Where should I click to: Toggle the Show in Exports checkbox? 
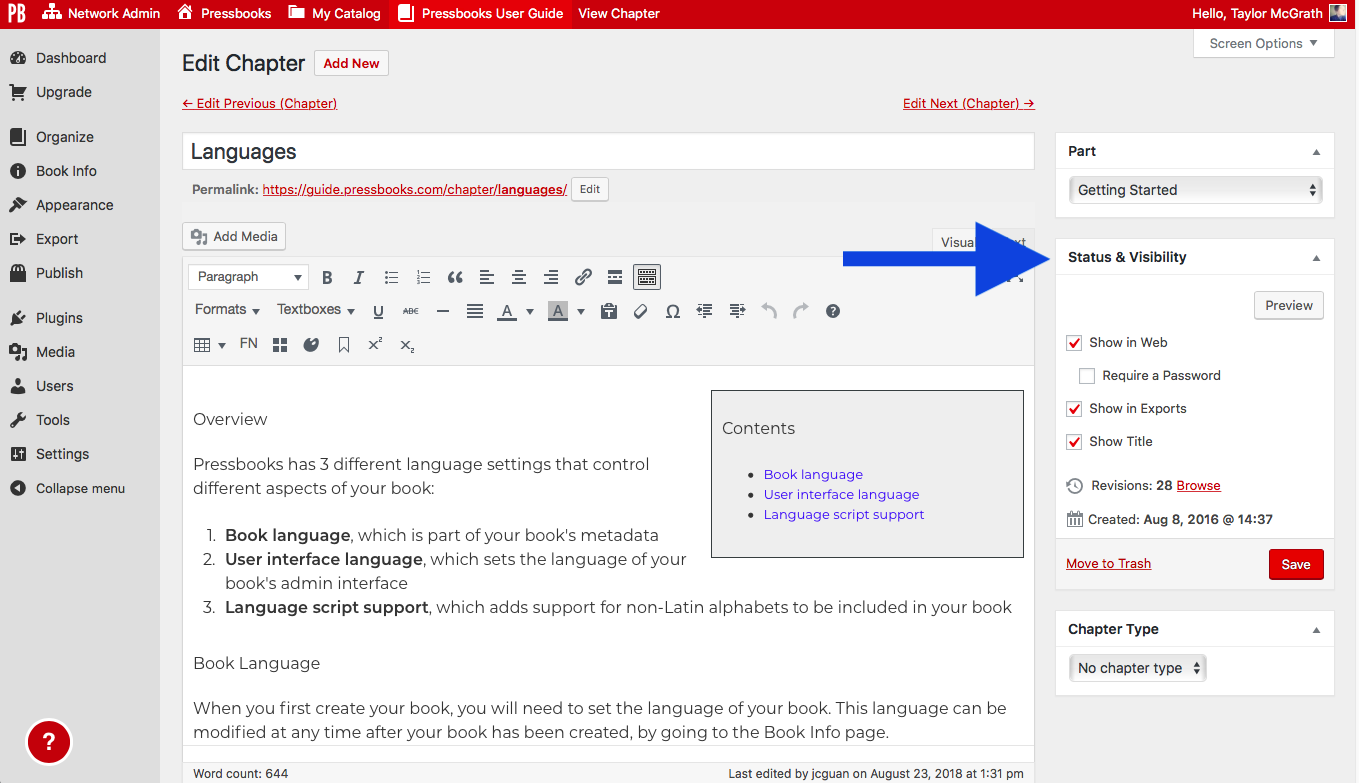click(1074, 409)
